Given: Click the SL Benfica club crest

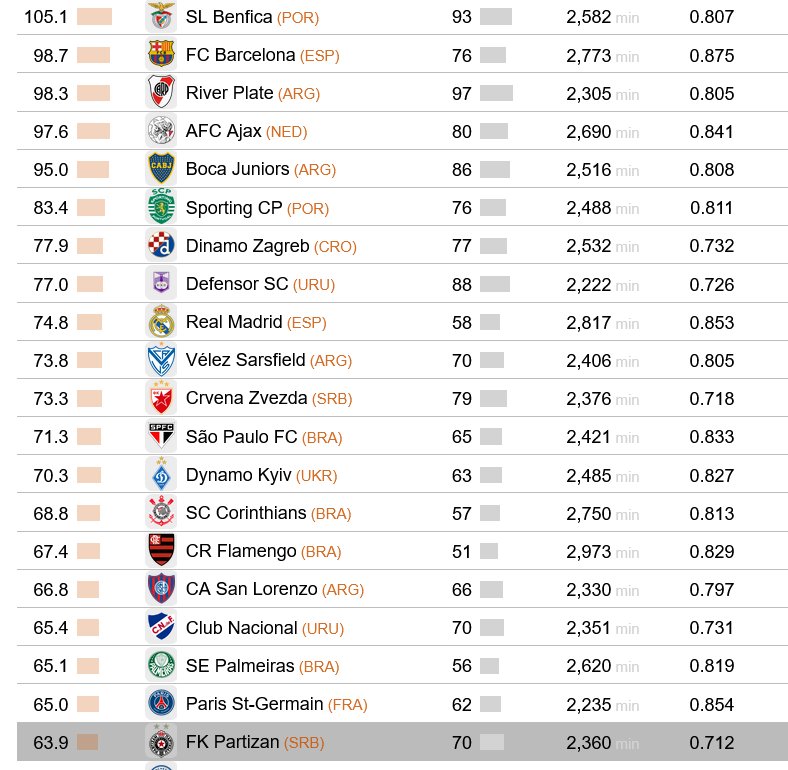Looking at the screenshot, I should coord(160,17).
